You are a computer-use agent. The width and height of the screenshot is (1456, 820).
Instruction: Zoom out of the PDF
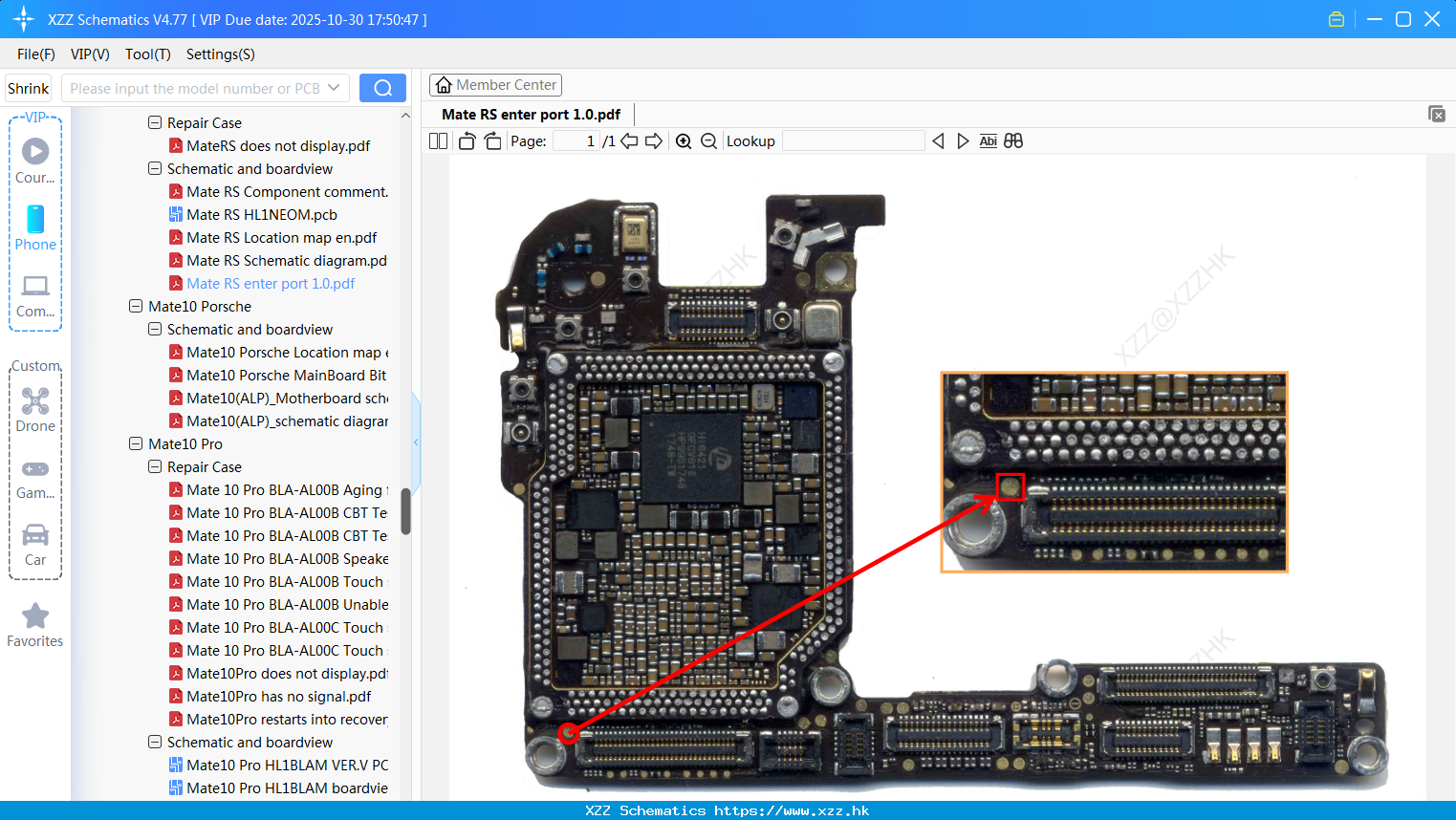[x=708, y=141]
